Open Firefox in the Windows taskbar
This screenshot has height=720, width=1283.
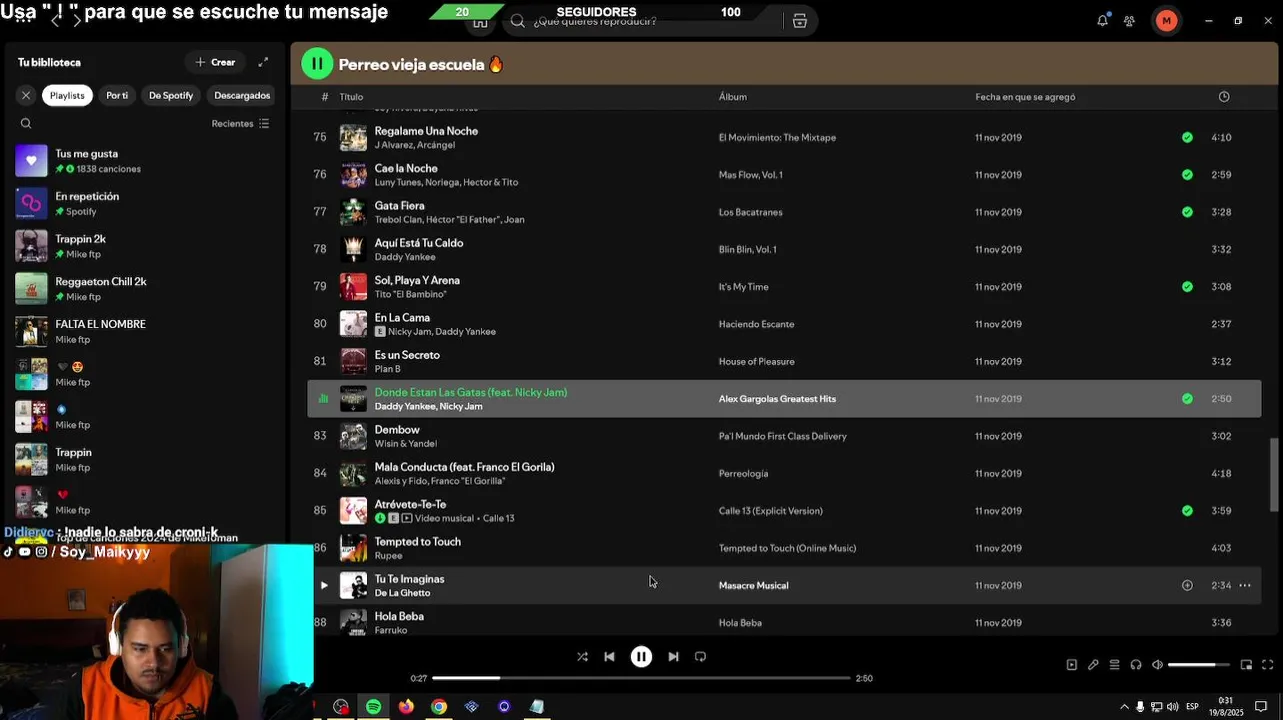(406, 706)
